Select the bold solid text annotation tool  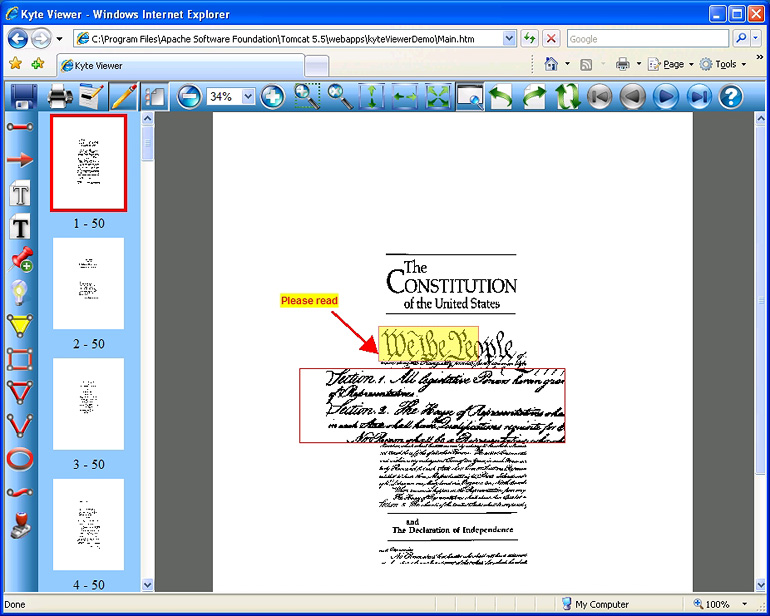click(20, 227)
